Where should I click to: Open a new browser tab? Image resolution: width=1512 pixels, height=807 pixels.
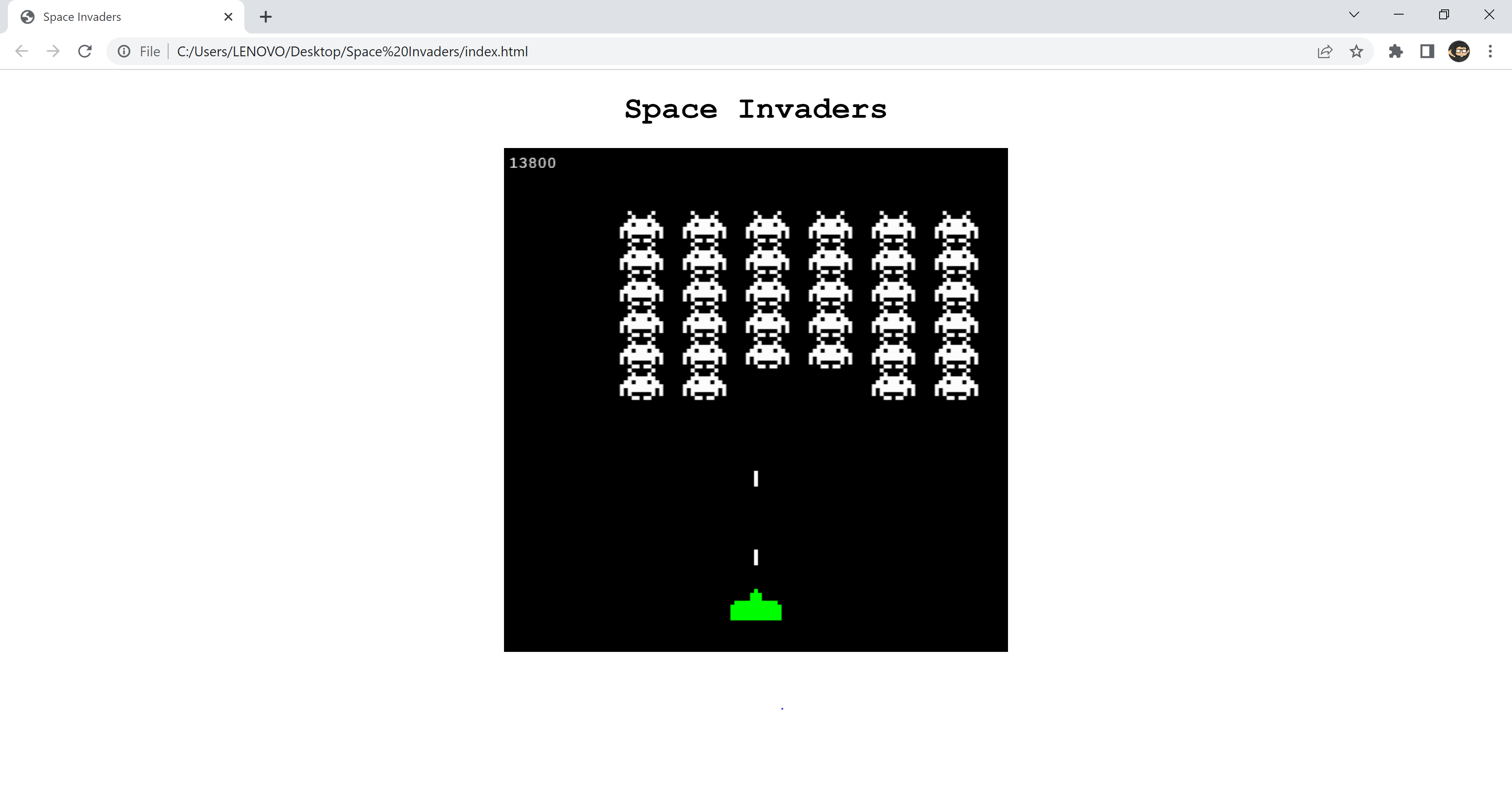(265, 17)
